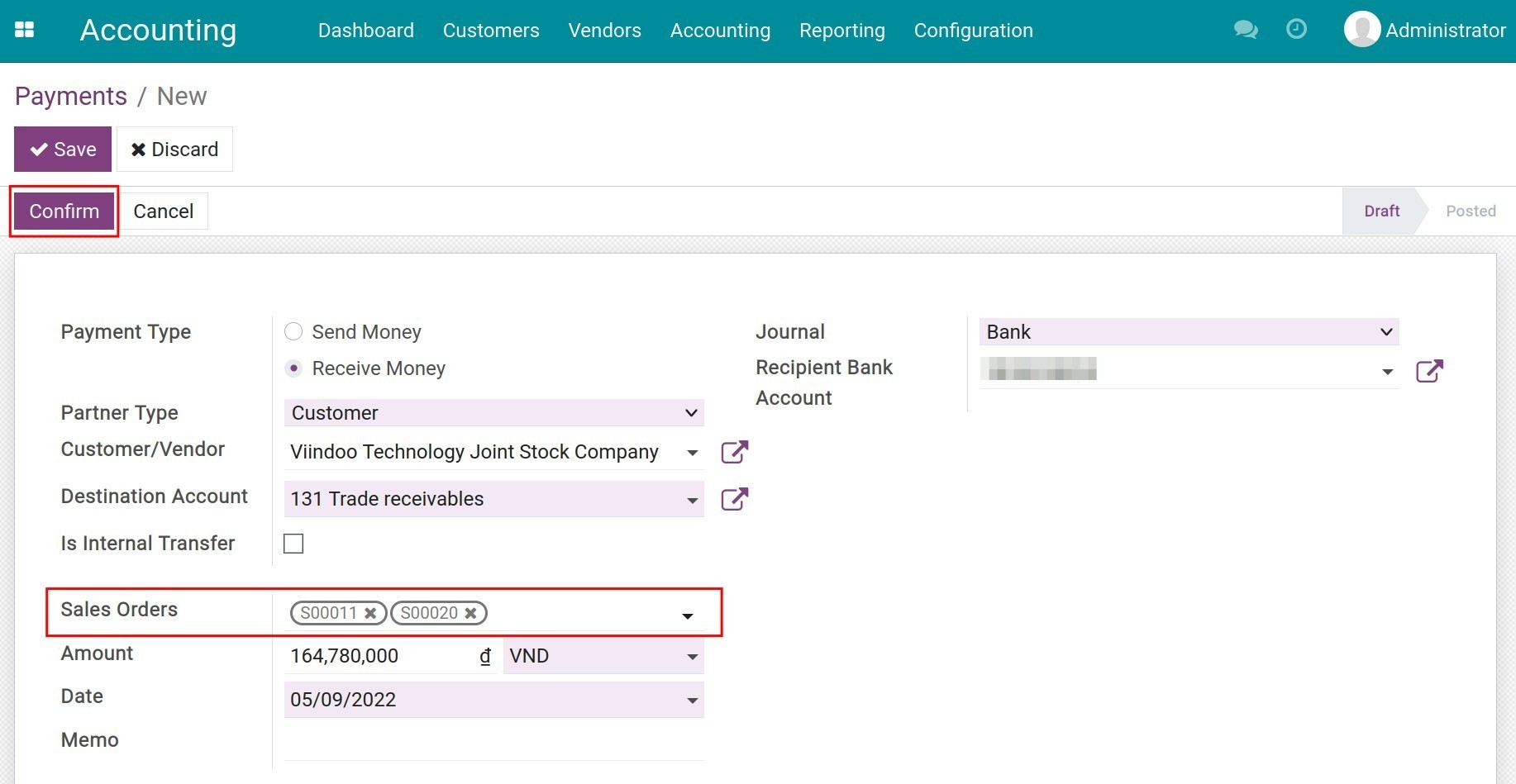
Task: Open the Configuration menu
Action: point(974,31)
